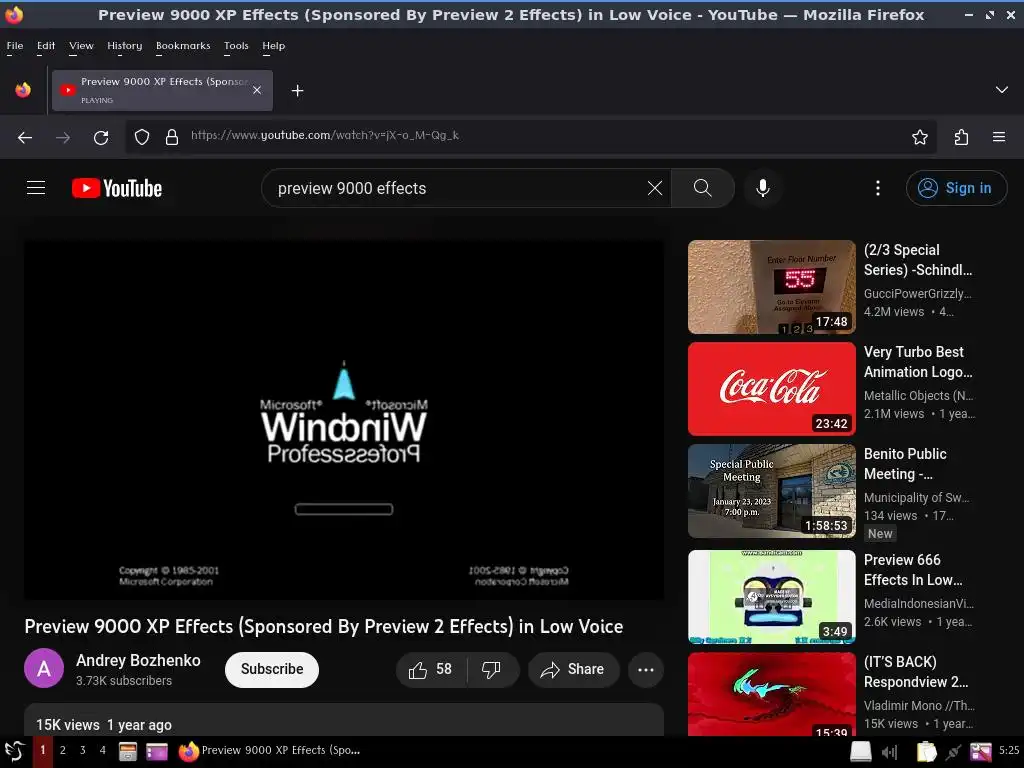The image size is (1024, 768).
Task: Open volume control in tray
Action: pos(889,752)
